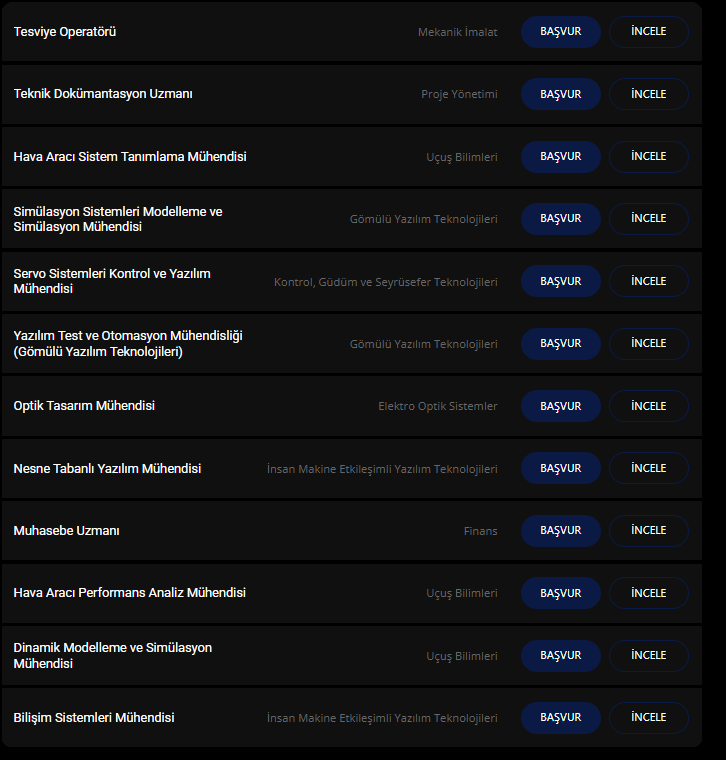Click İNCELE for Bilişim Sistemleri Mühendisi

(x=648, y=718)
